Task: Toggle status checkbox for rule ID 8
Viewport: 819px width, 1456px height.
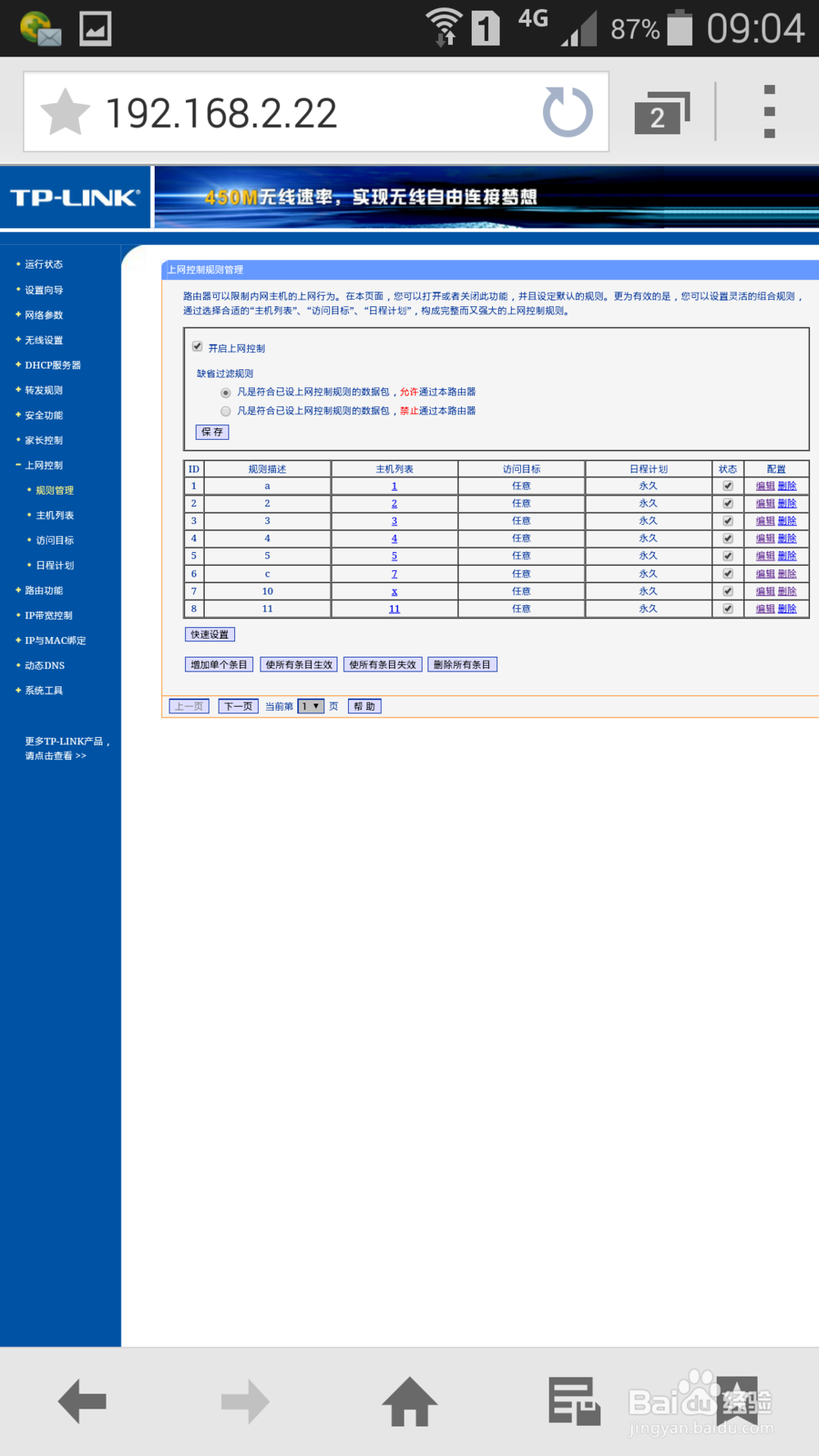Action: [x=728, y=609]
